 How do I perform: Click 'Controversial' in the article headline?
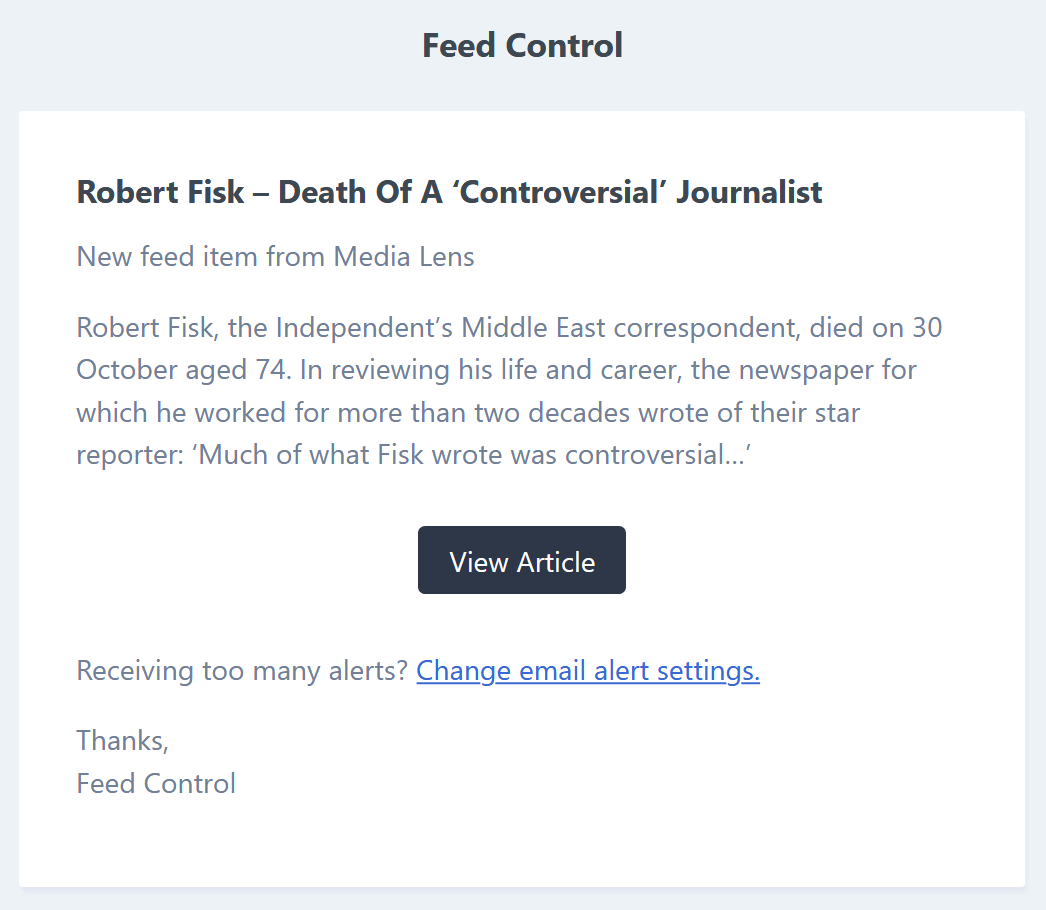[x=560, y=192]
